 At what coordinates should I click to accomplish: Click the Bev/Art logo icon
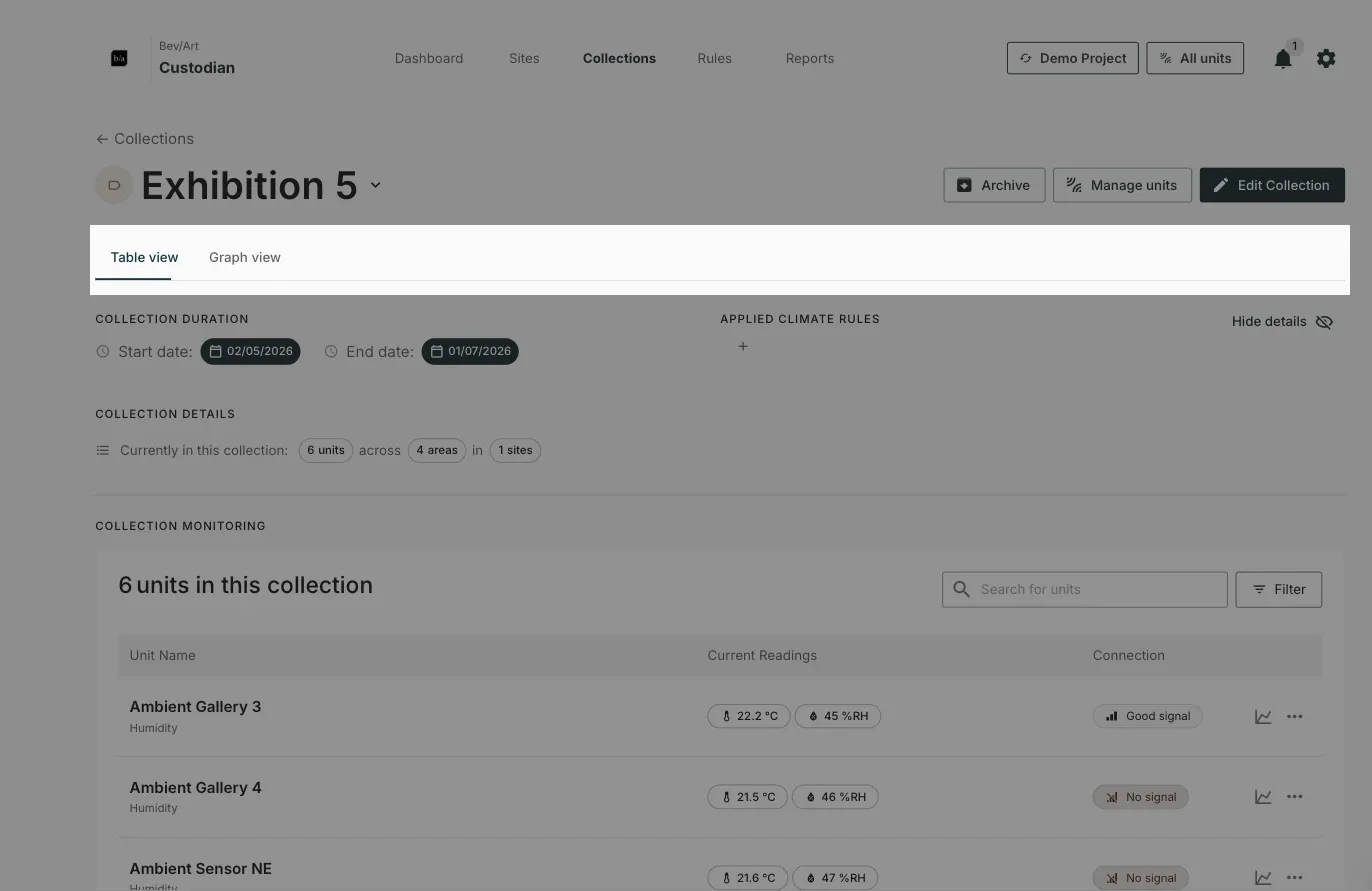click(119, 58)
